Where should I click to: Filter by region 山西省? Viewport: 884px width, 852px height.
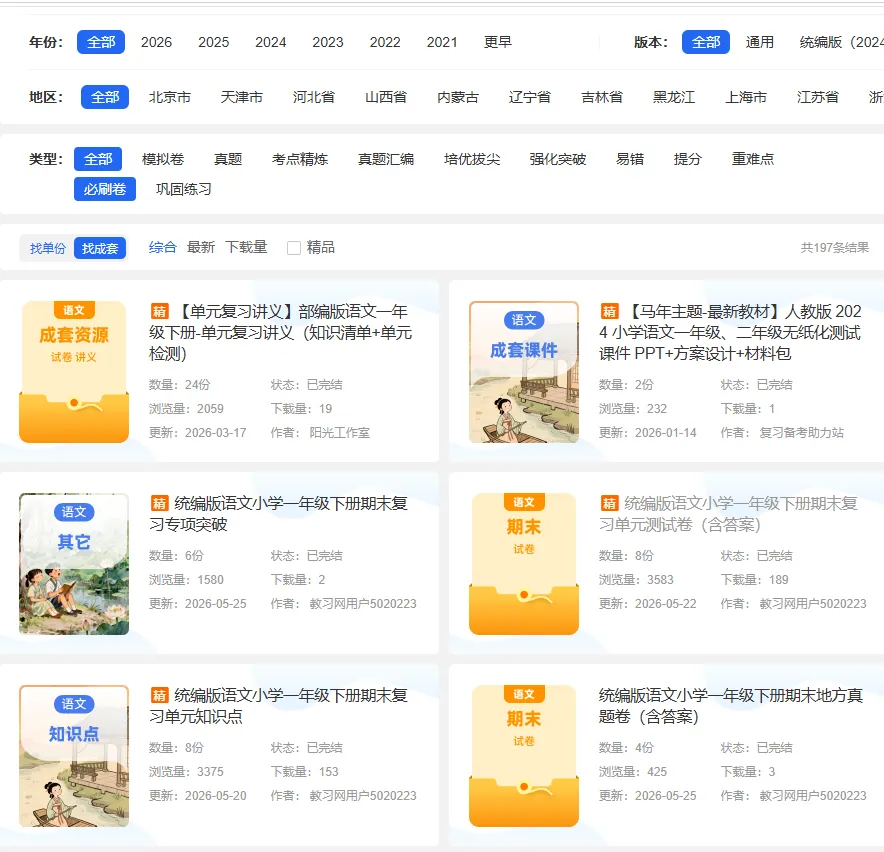[386, 97]
